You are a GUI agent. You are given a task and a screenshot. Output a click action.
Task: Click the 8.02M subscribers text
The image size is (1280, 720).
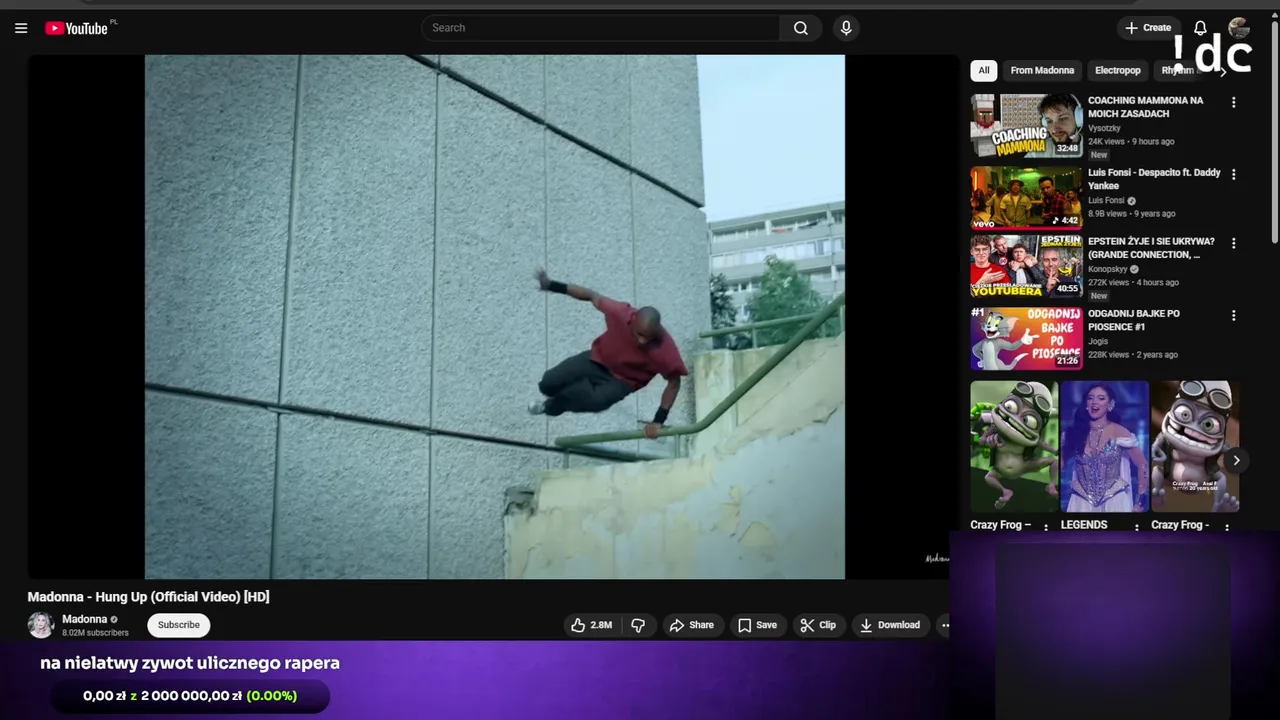(x=95, y=633)
